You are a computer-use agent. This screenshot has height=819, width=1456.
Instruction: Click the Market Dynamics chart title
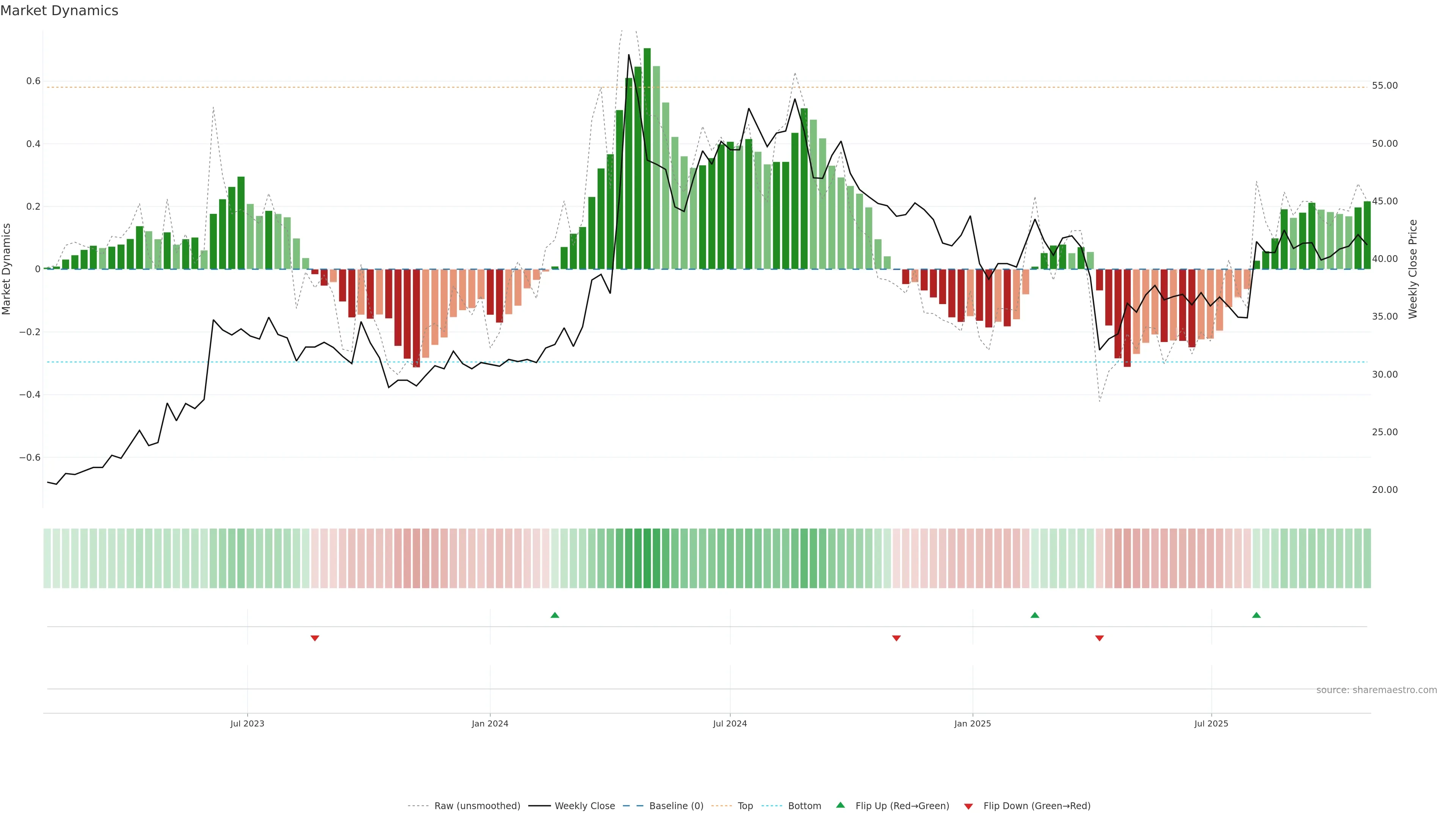click(60, 11)
